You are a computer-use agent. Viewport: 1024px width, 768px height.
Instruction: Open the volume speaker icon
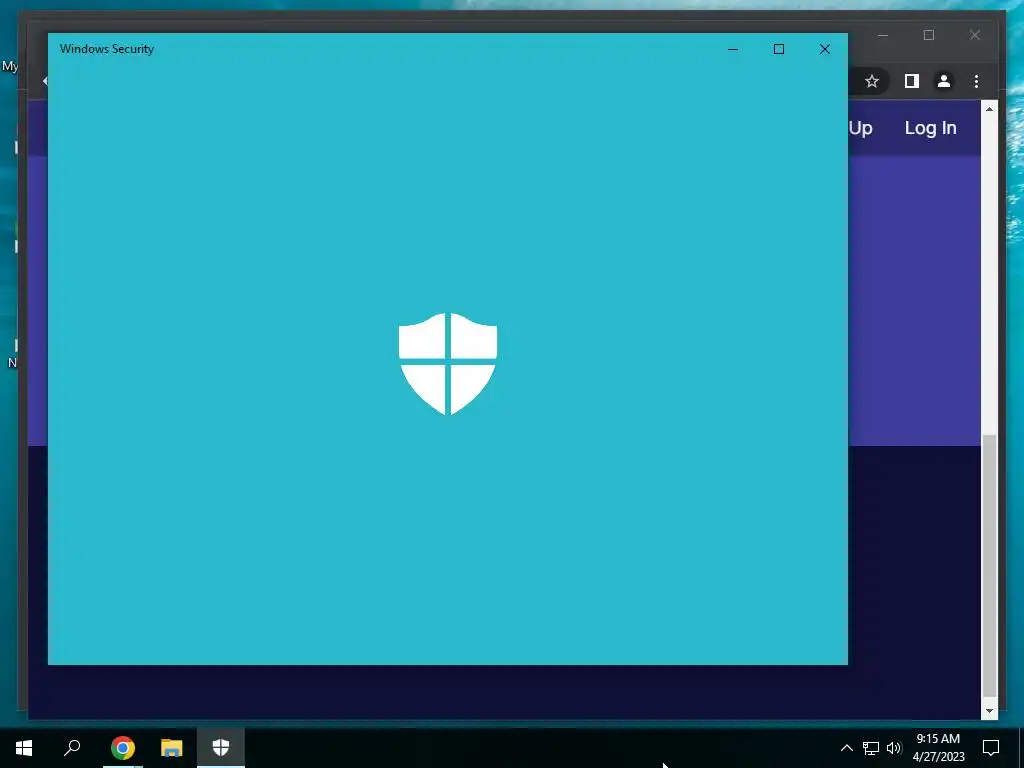[x=894, y=748]
